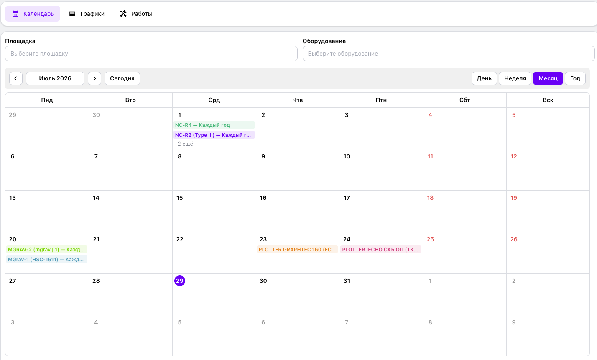The width and height of the screenshot is (597, 360).
Task: Switch to Неделя view
Action: click(515, 78)
